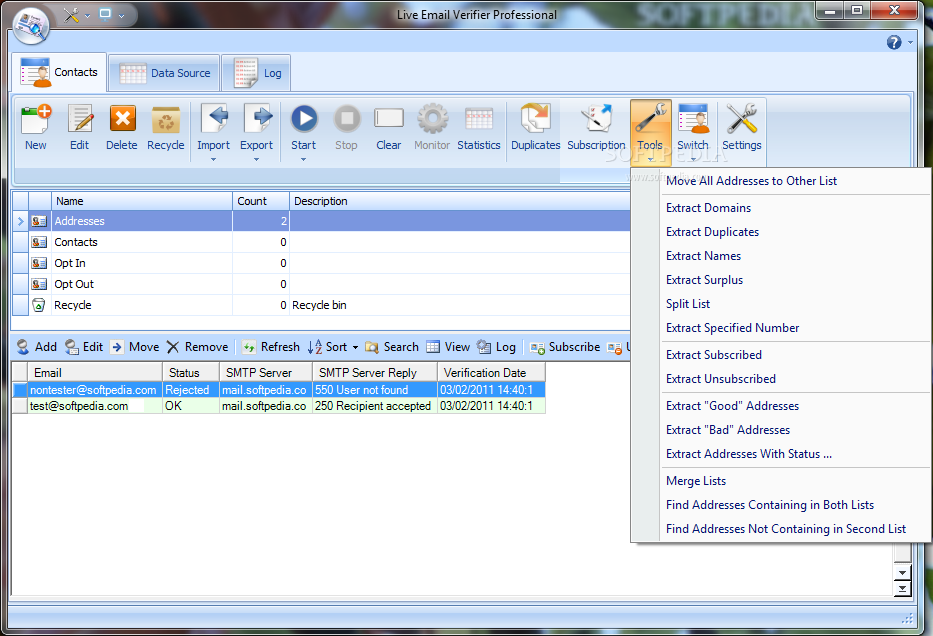Open the Settings toolbar icon
Viewport: 933px width, 636px height.
coord(741,119)
